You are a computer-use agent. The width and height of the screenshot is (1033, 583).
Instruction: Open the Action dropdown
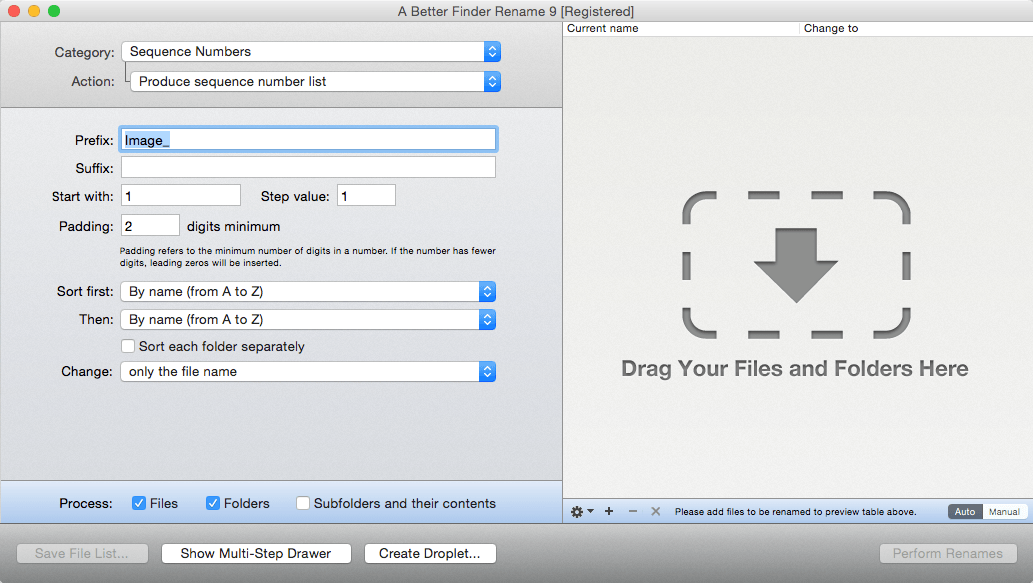[316, 82]
